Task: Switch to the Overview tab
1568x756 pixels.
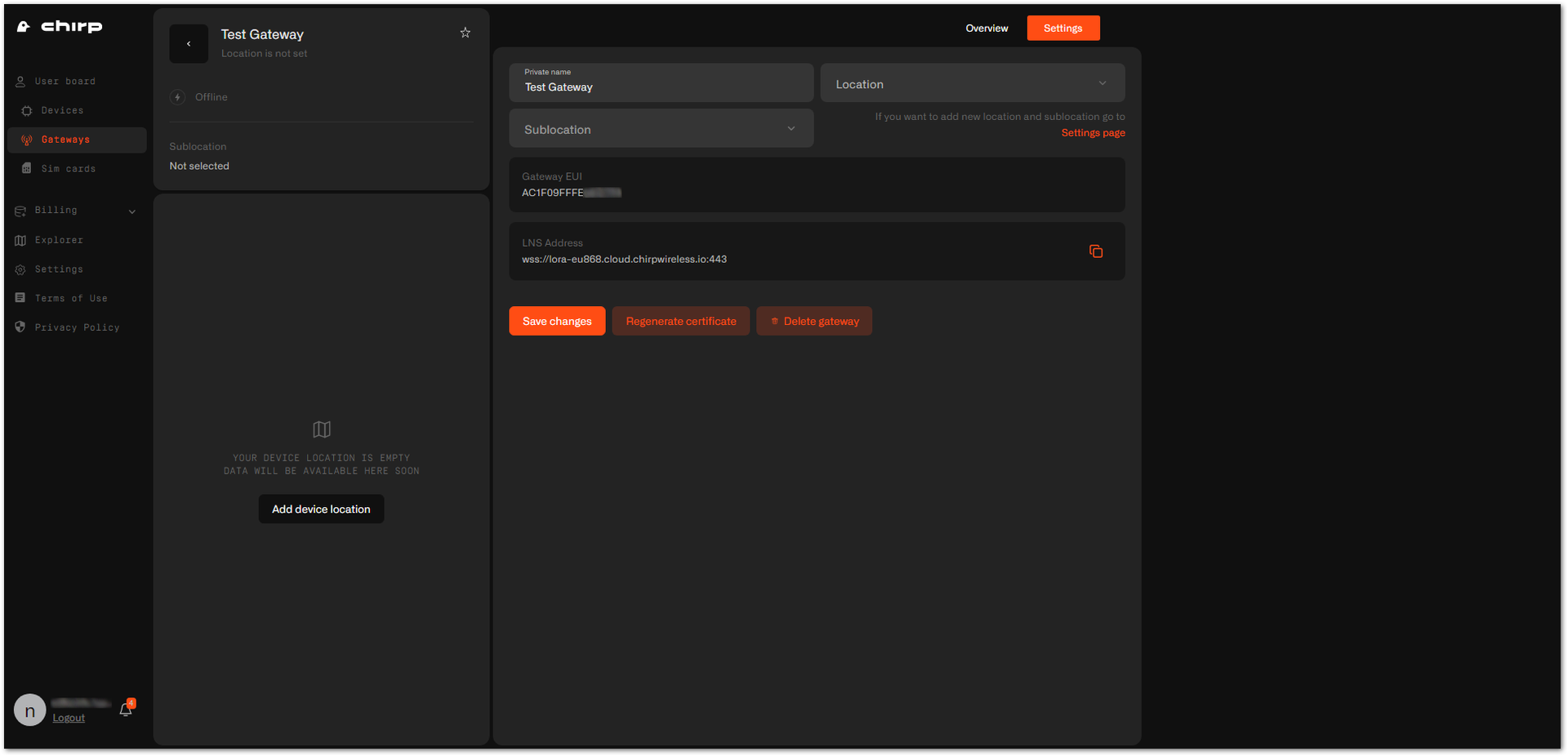Action: pyautogui.click(x=987, y=28)
